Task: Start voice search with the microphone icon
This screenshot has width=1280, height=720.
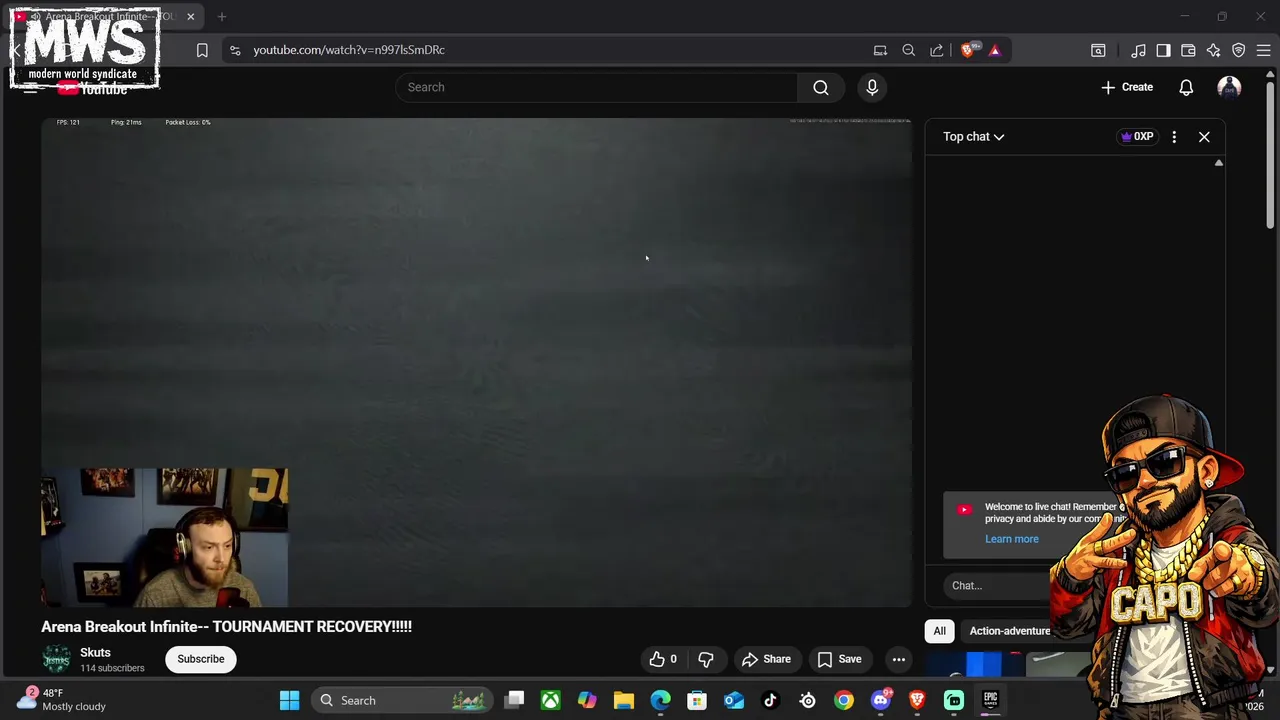Action: (872, 87)
